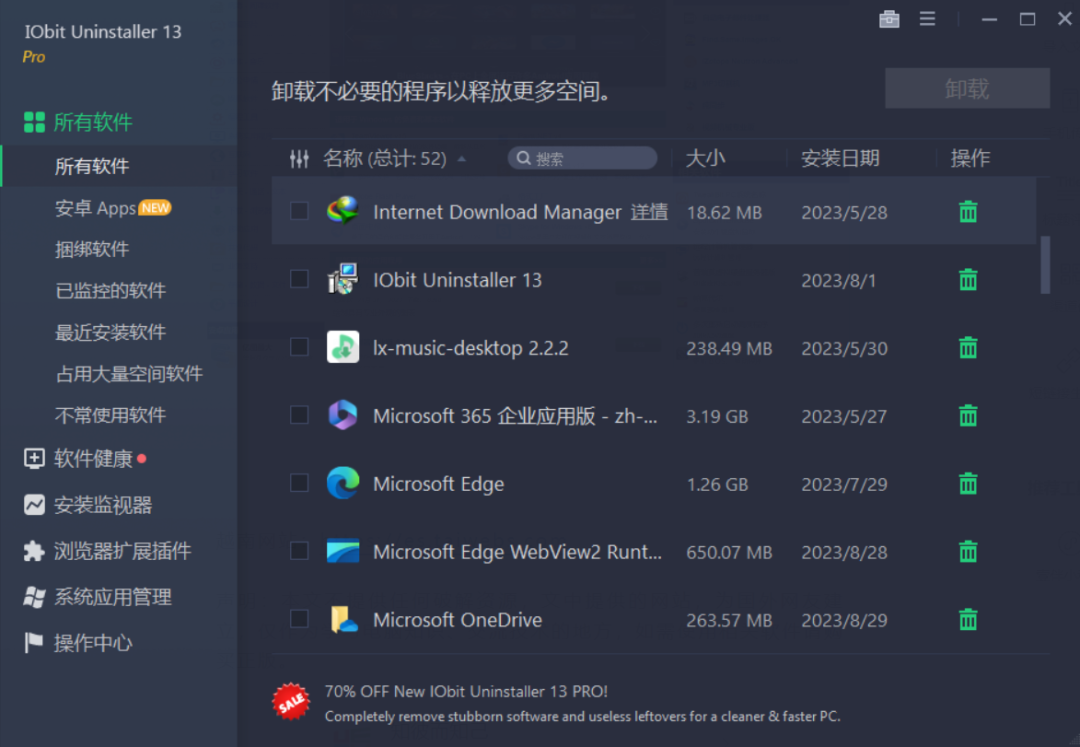Check the Microsoft OneDrive checkbox
Image resolution: width=1080 pixels, height=747 pixels.
299,619
